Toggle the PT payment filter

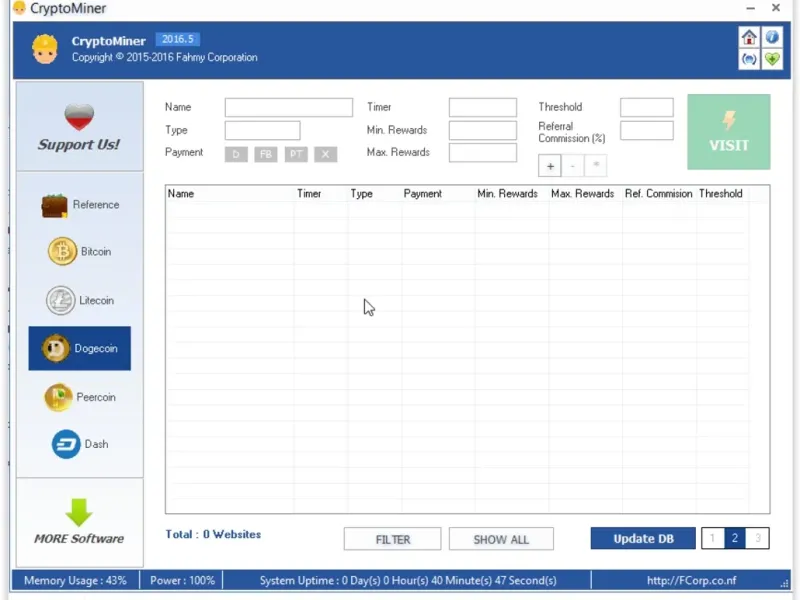pos(296,154)
